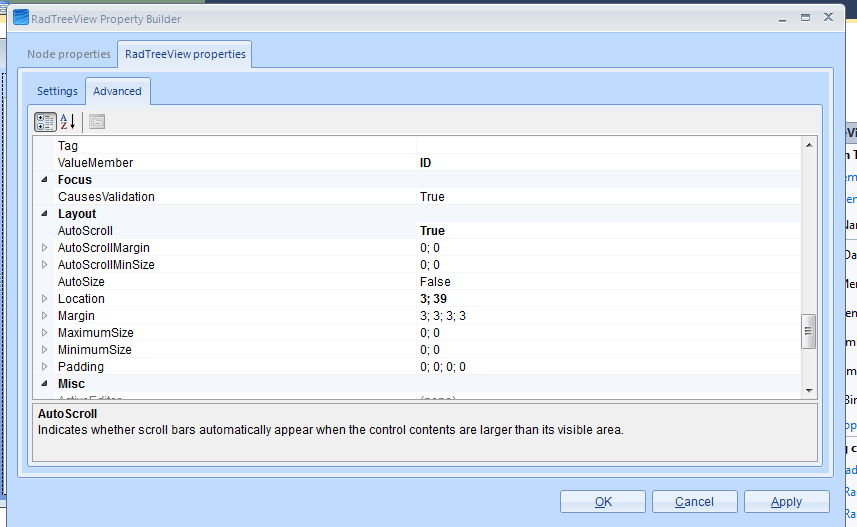
Task: Click the property grid scrollbar thumb
Action: (x=809, y=331)
